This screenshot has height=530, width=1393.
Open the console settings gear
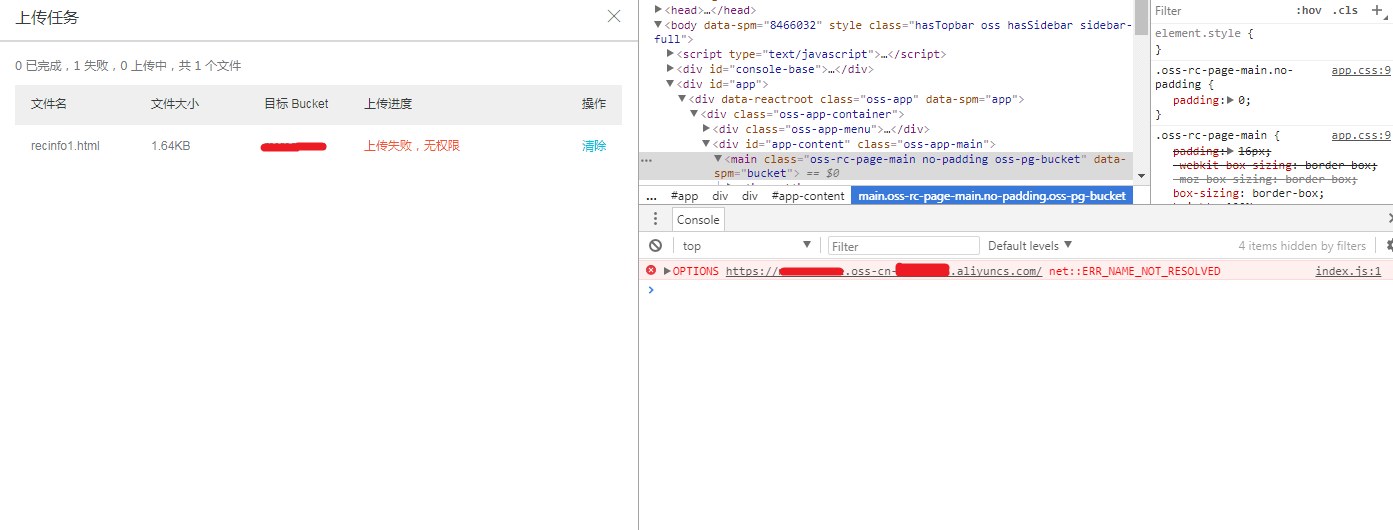pyautogui.click(x=1388, y=246)
